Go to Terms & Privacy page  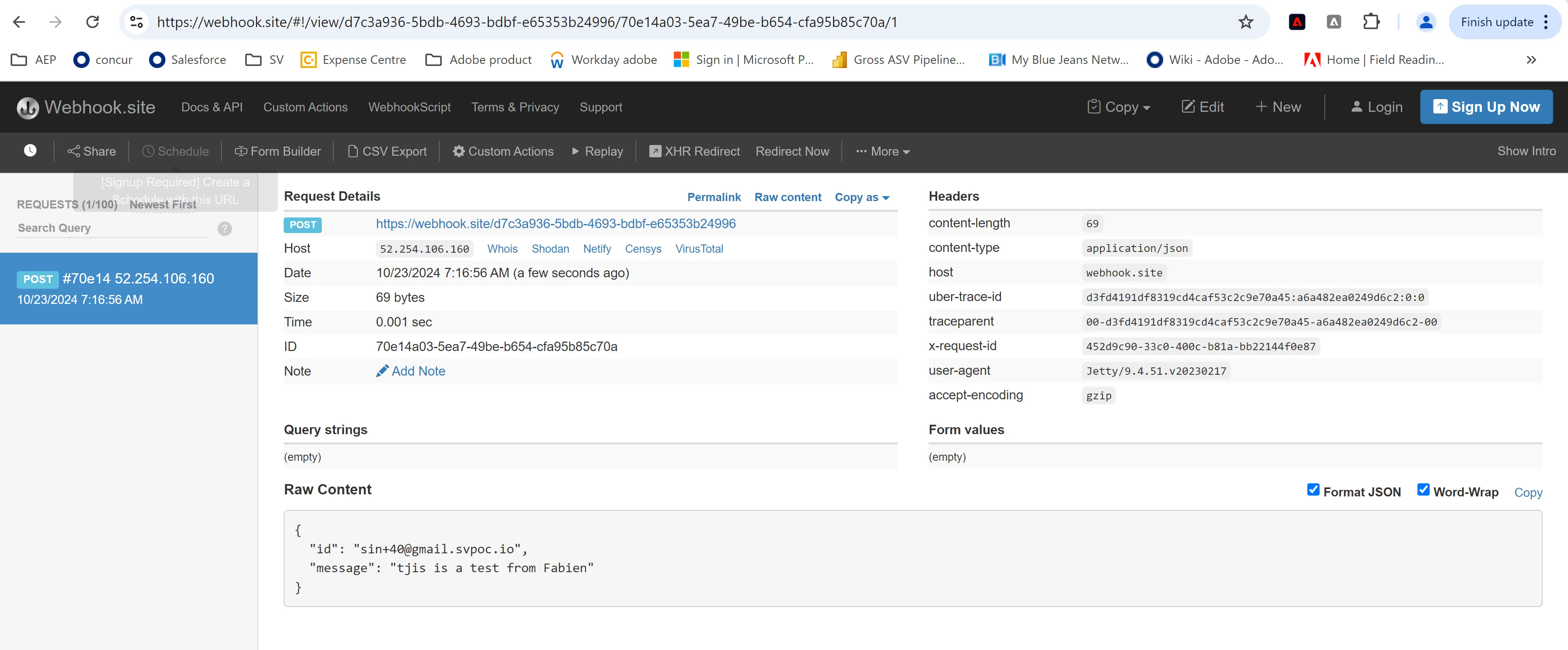(x=515, y=107)
